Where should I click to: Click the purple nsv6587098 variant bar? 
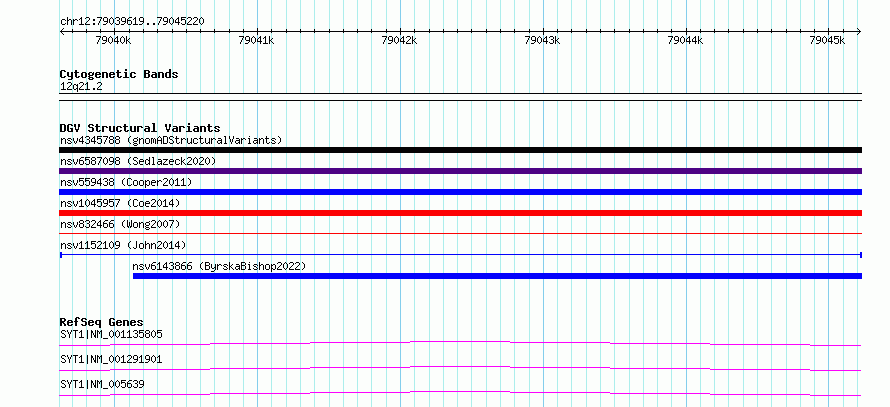(x=460, y=171)
